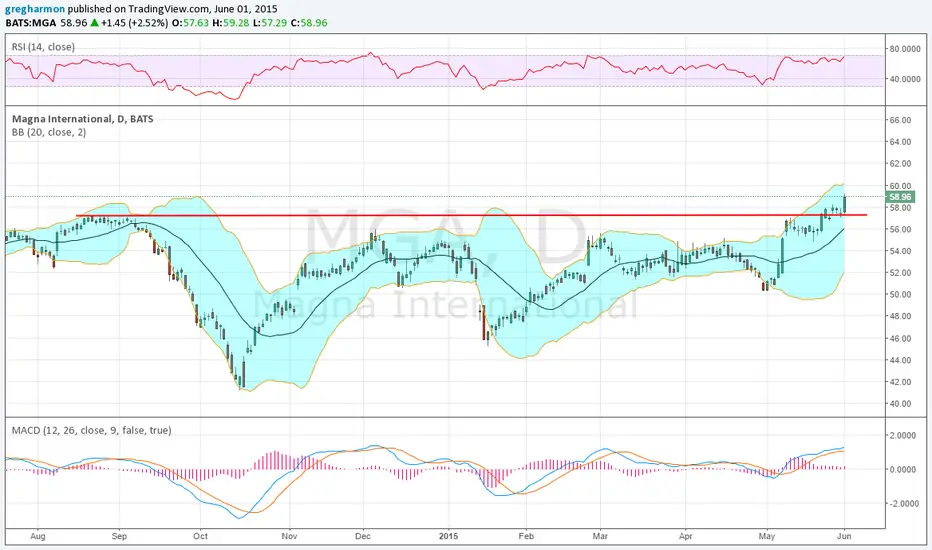Screen dimensions: 932x550
Task: Click the O:57.63 open value
Action: click(190, 23)
